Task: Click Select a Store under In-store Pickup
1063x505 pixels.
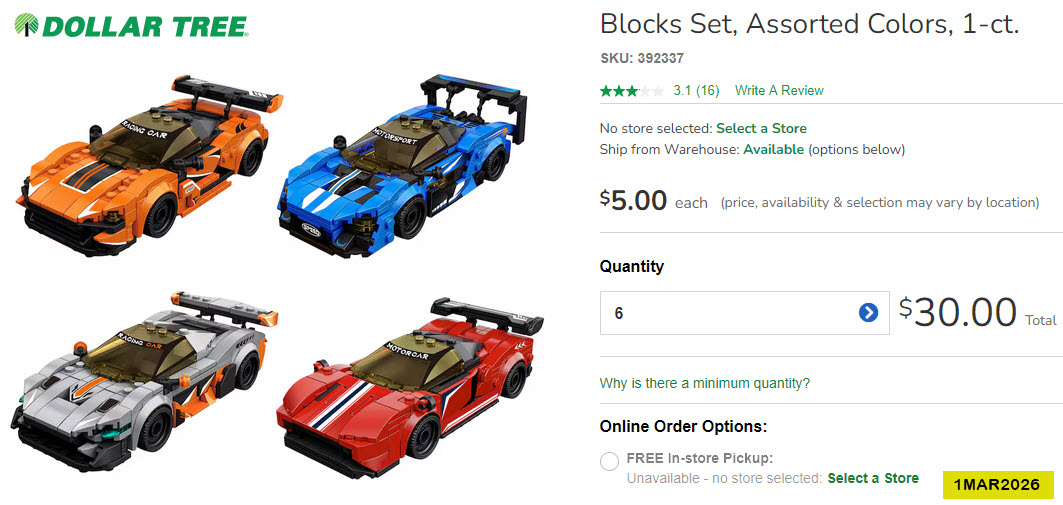Action: click(872, 478)
